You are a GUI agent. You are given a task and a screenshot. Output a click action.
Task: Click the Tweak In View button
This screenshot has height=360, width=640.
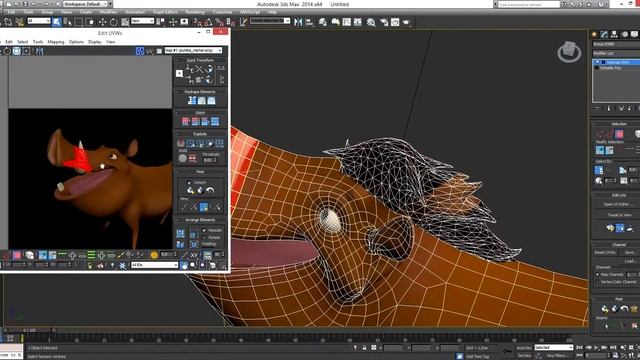[618, 215]
